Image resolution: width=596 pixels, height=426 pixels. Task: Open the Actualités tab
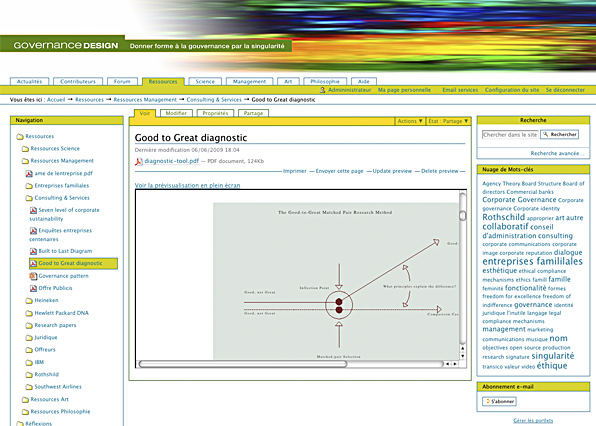pyautogui.click(x=30, y=81)
